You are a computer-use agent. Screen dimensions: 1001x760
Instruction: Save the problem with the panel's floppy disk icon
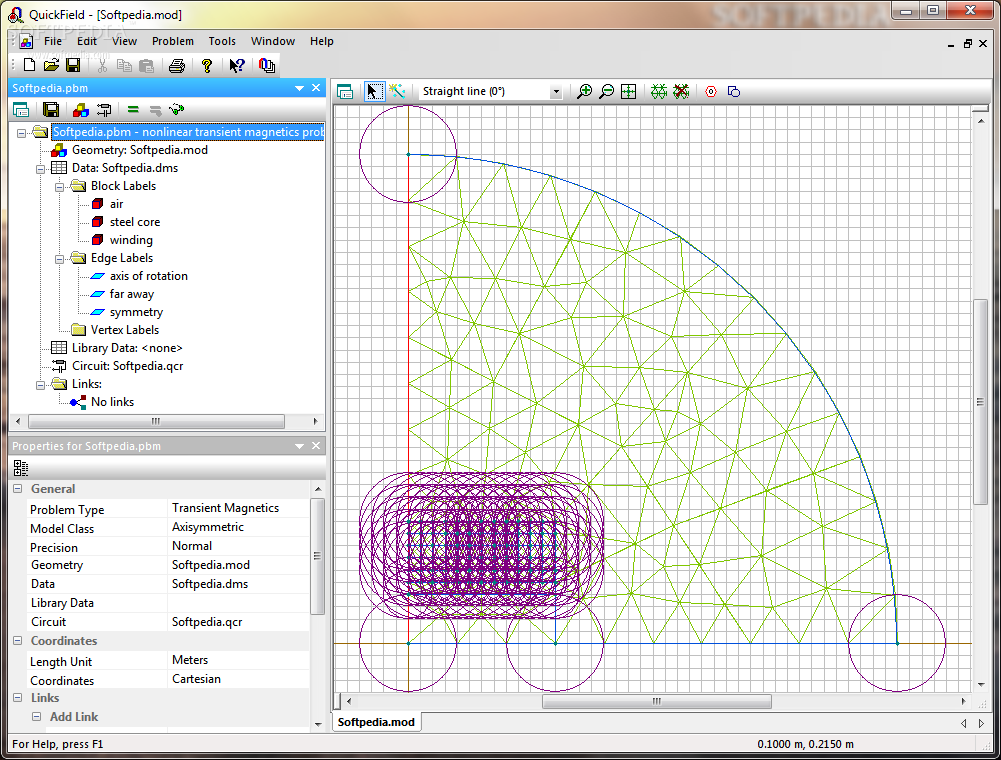pos(50,110)
